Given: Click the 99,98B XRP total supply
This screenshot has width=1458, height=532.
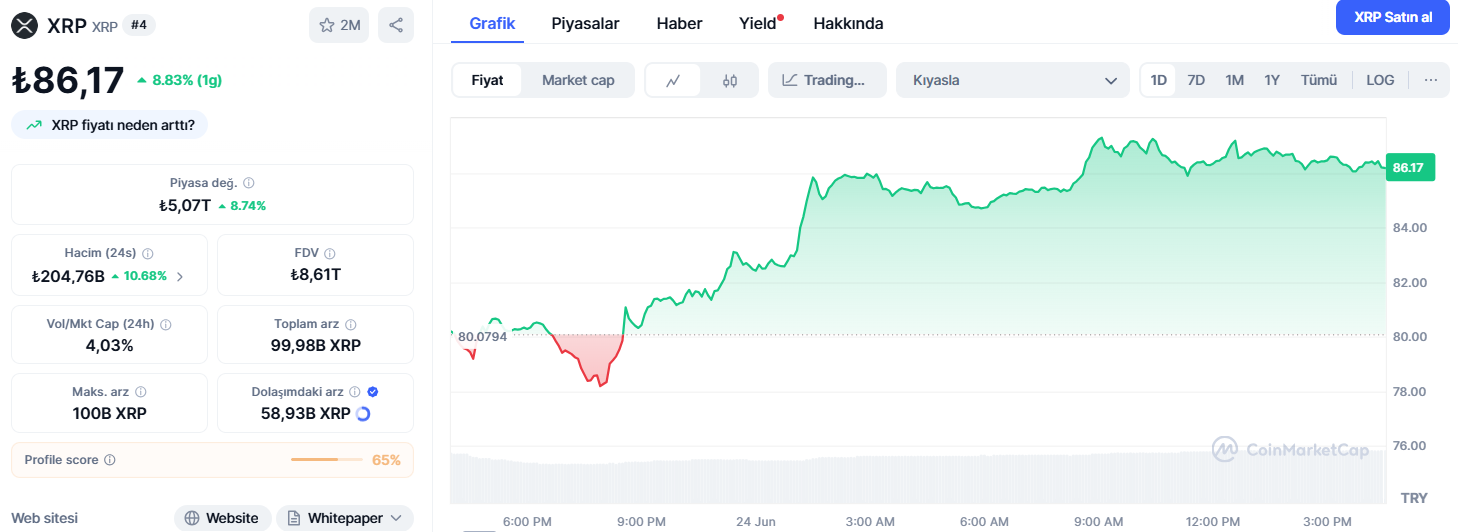Looking at the screenshot, I should [315, 345].
